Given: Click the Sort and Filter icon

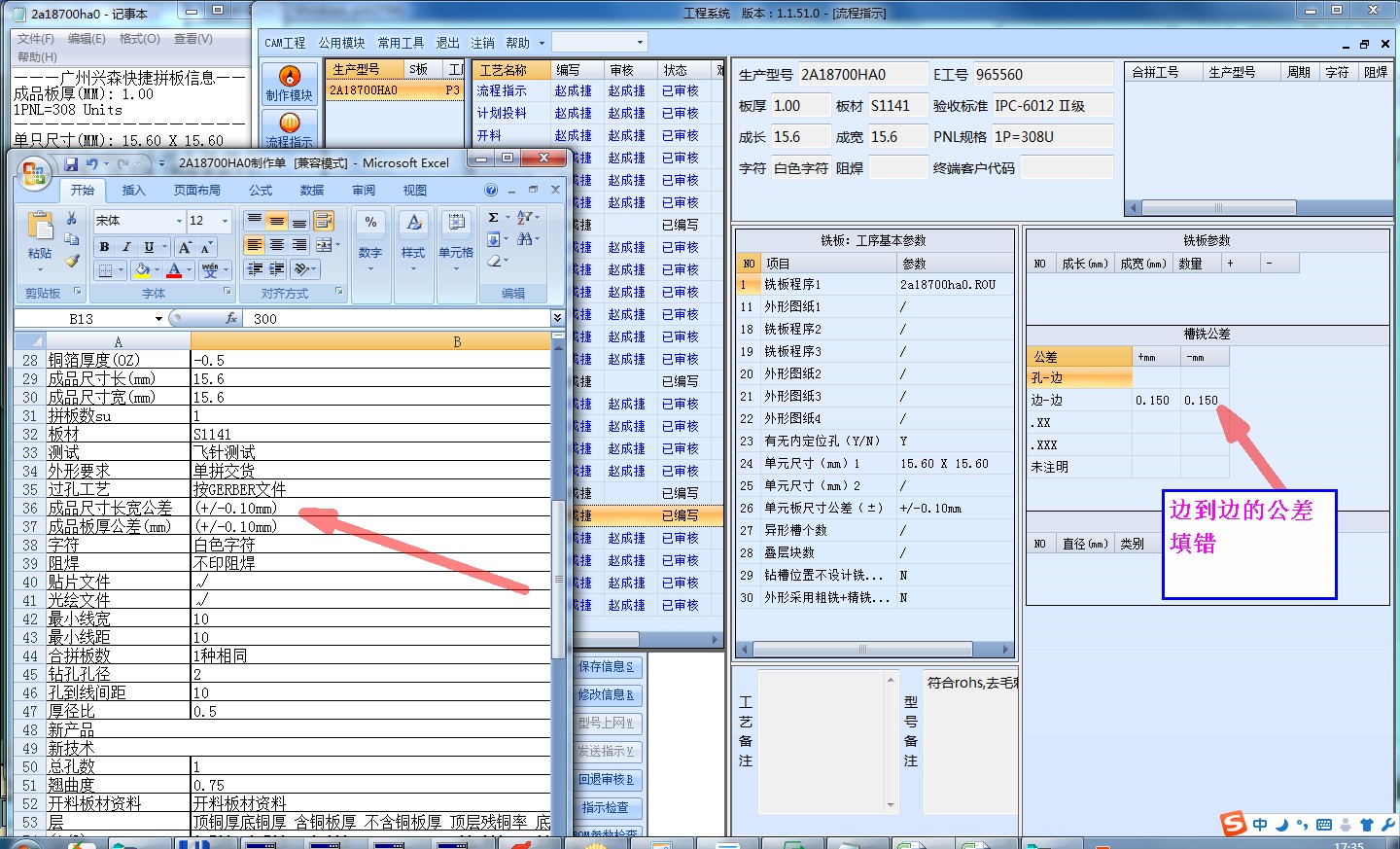Looking at the screenshot, I should click(x=525, y=217).
